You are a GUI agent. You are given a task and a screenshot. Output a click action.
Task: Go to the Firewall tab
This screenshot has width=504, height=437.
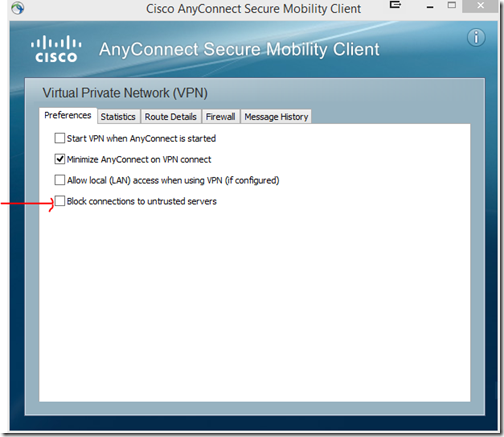point(220,117)
